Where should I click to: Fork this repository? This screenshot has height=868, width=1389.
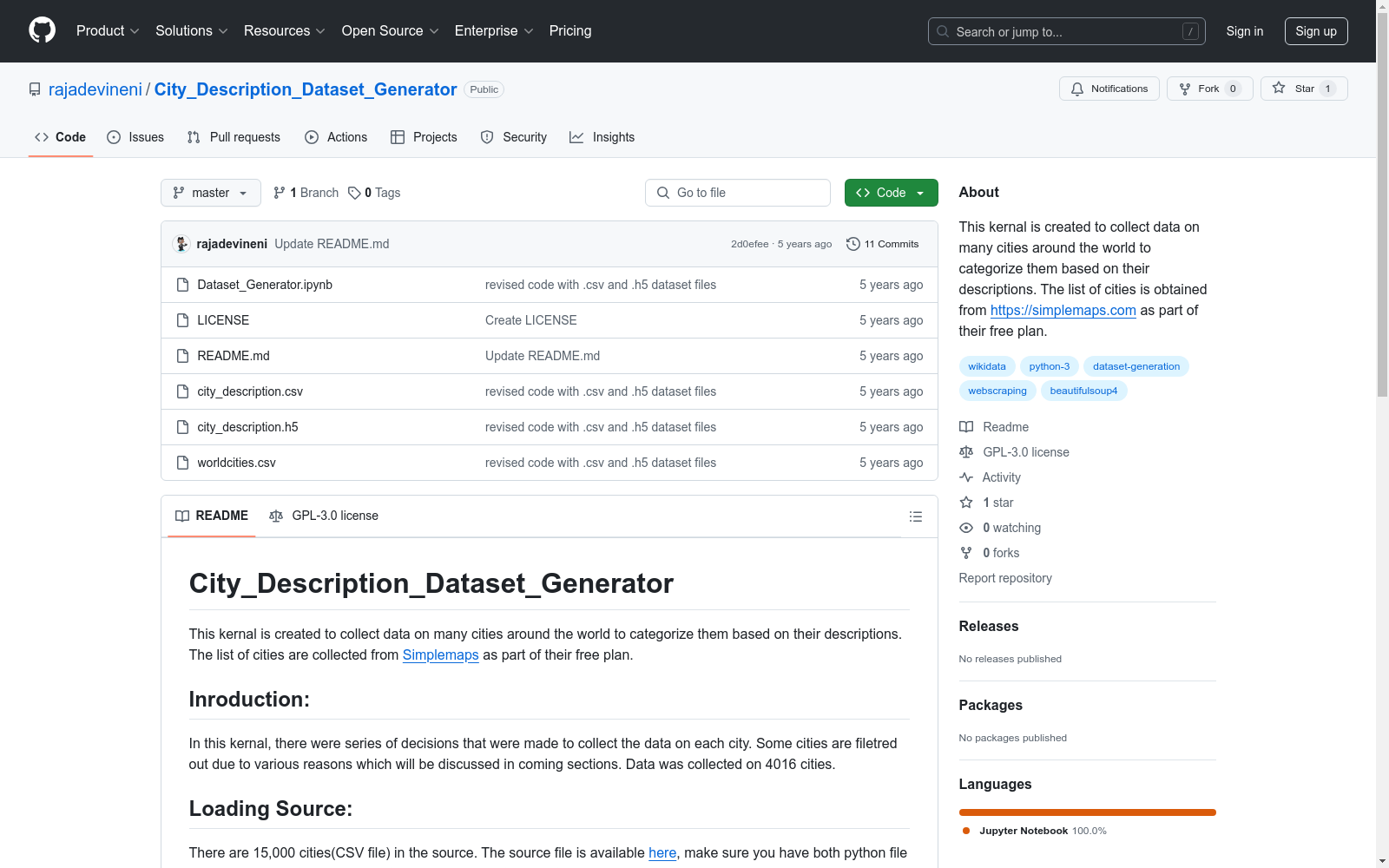[x=1209, y=89]
